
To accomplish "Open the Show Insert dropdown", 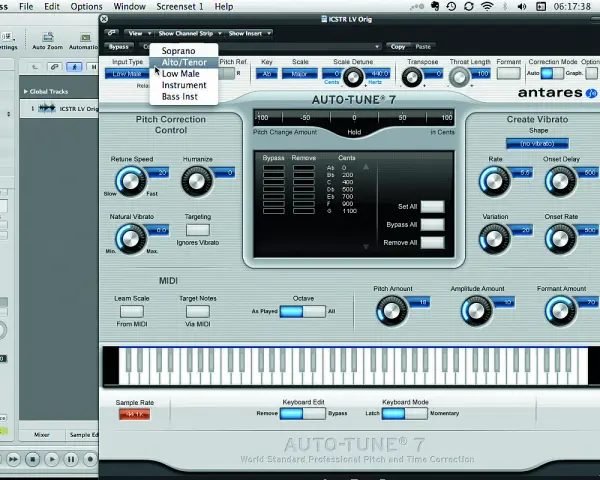I will tap(250, 33).
